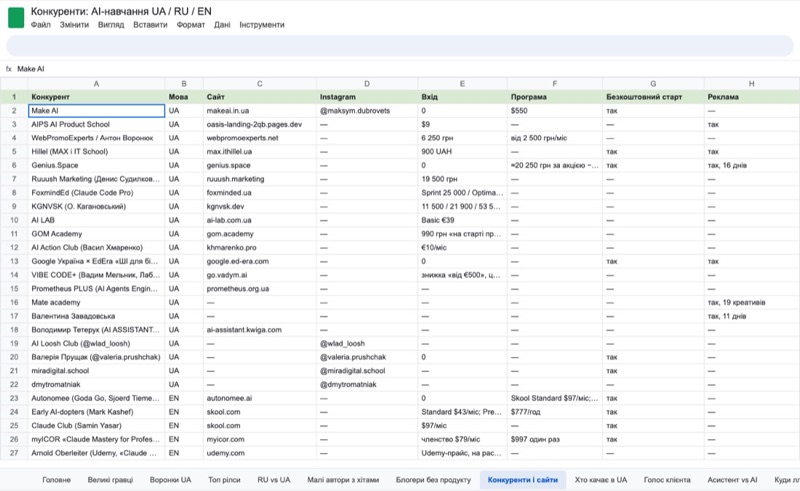This screenshot has width=800, height=491.
Task: Select the makeai.in.ua cell
Action: tap(260, 111)
